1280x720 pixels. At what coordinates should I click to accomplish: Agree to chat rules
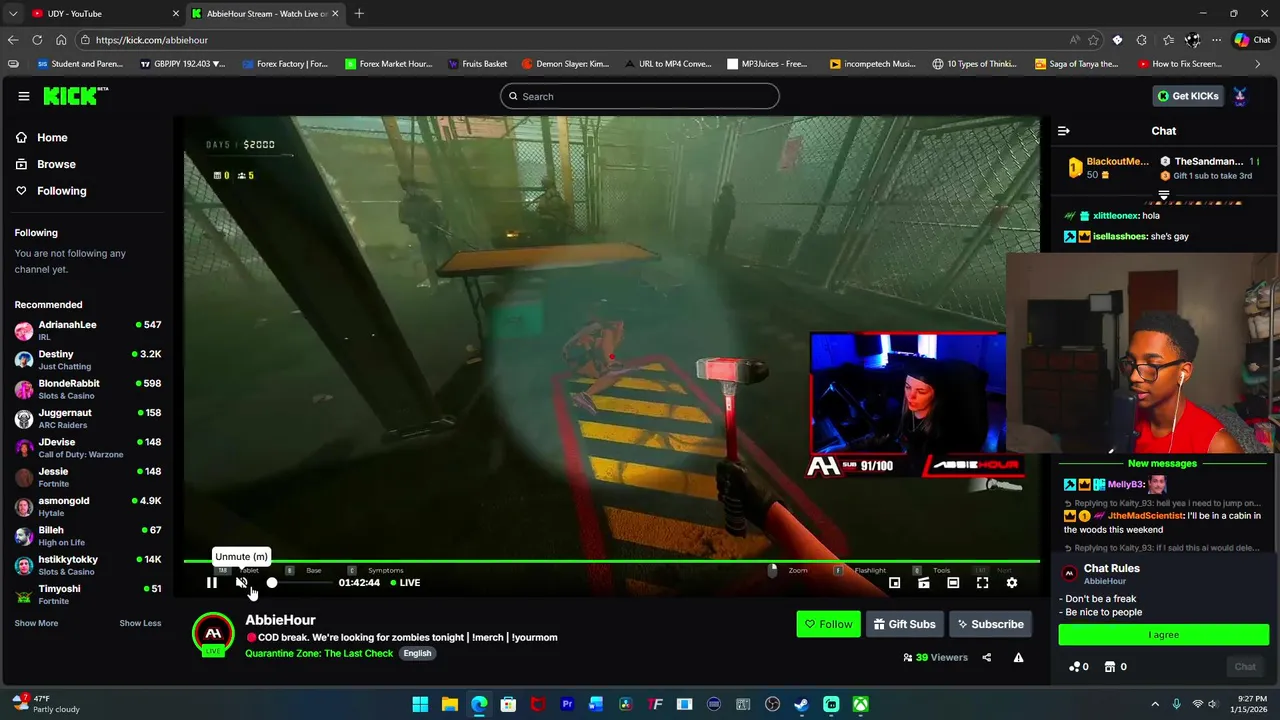pyautogui.click(x=1163, y=634)
